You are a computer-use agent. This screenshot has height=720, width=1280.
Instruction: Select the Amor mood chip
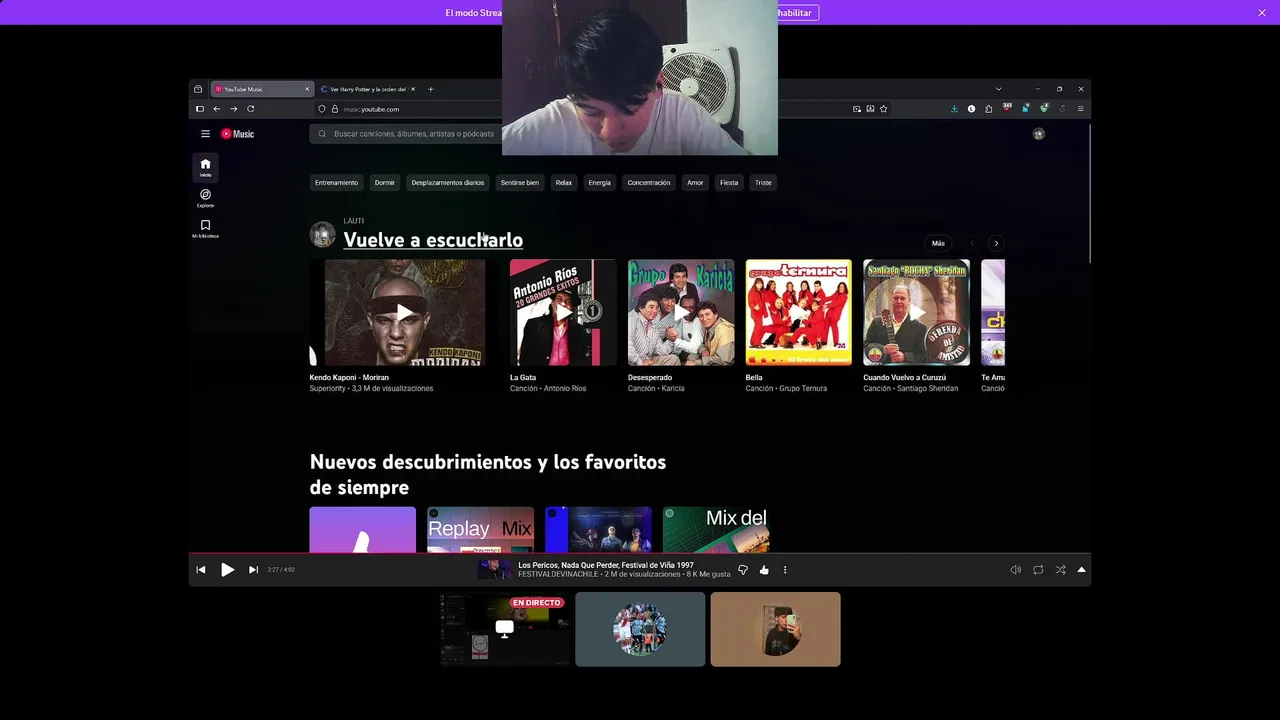pyautogui.click(x=695, y=183)
